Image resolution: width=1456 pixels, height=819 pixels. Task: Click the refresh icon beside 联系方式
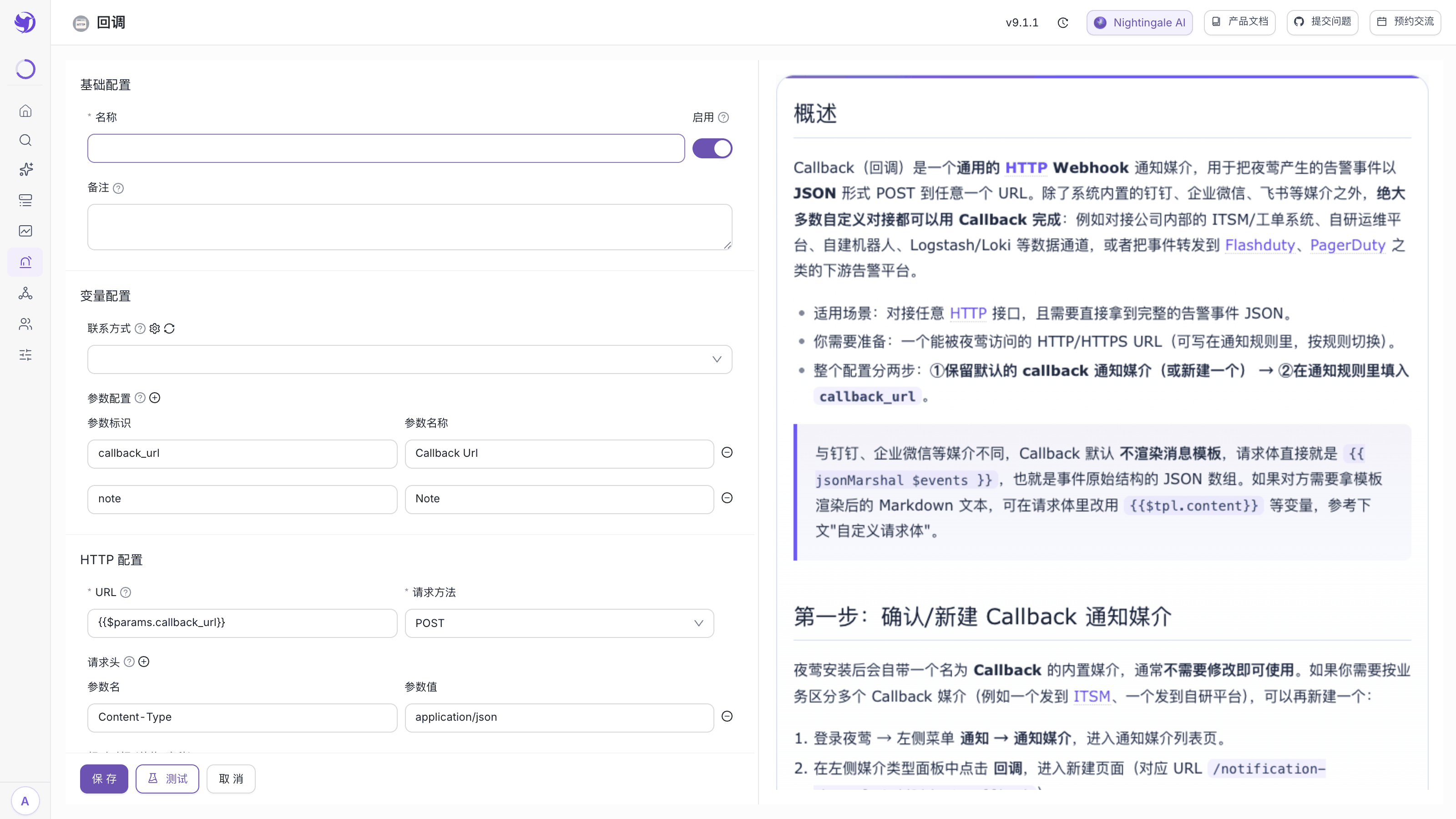pyautogui.click(x=170, y=329)
